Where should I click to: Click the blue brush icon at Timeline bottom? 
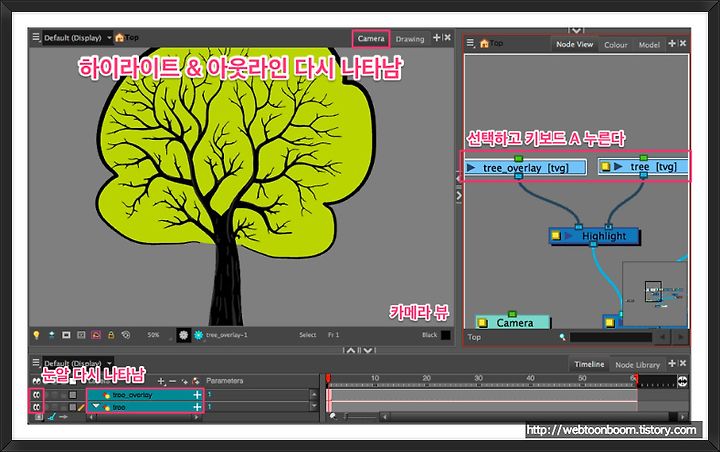tap(51, 417)
